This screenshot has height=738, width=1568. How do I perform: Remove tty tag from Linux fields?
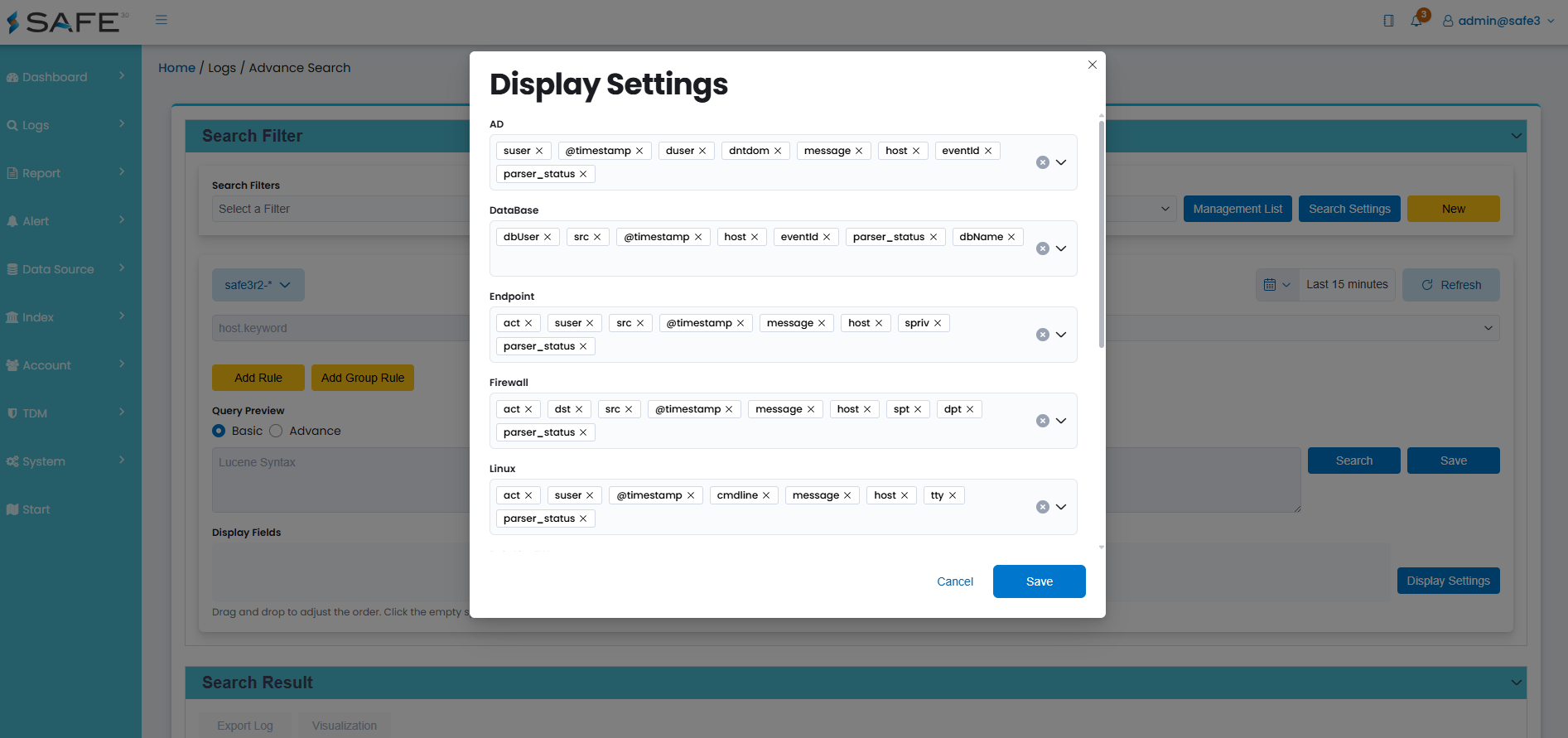(953, 495)
